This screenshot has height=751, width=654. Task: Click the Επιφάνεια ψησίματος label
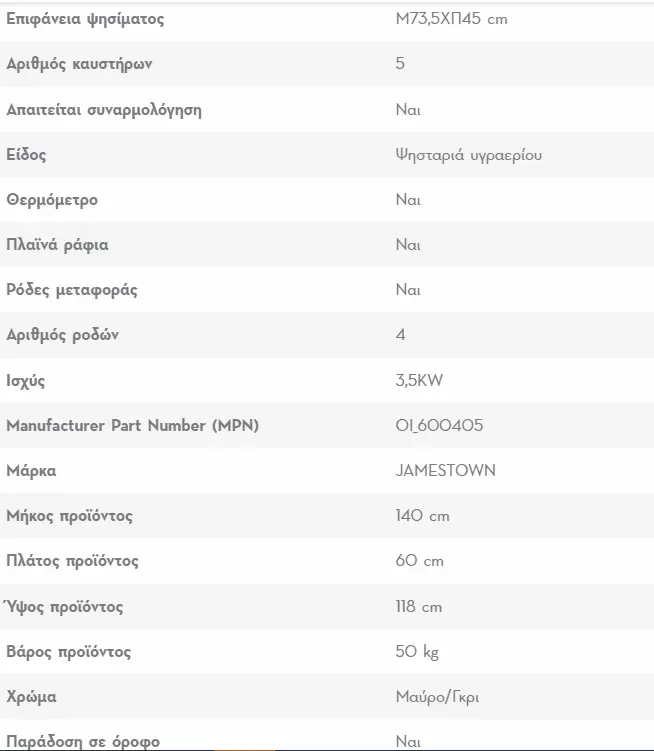(85, 19)
